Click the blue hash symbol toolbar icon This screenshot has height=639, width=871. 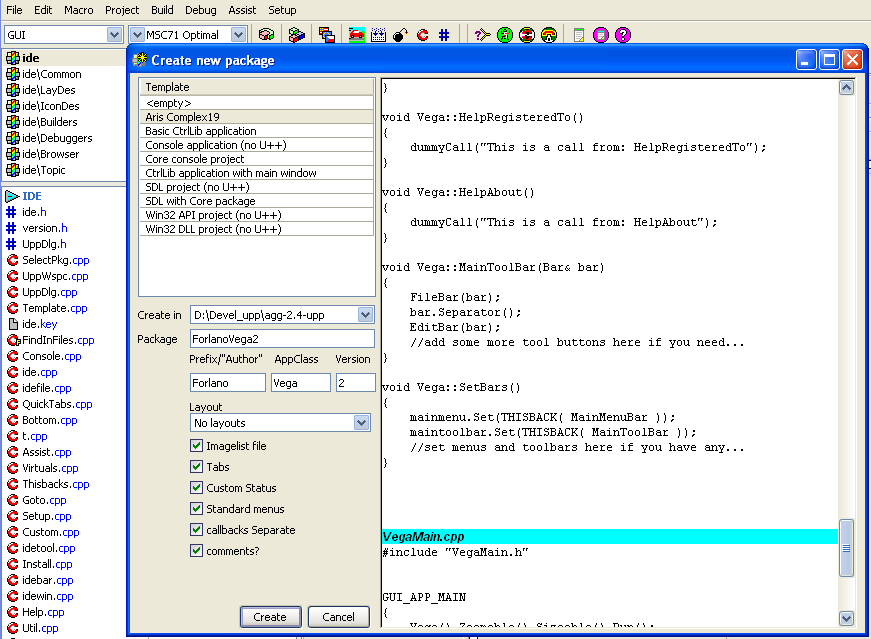point(444,35)
